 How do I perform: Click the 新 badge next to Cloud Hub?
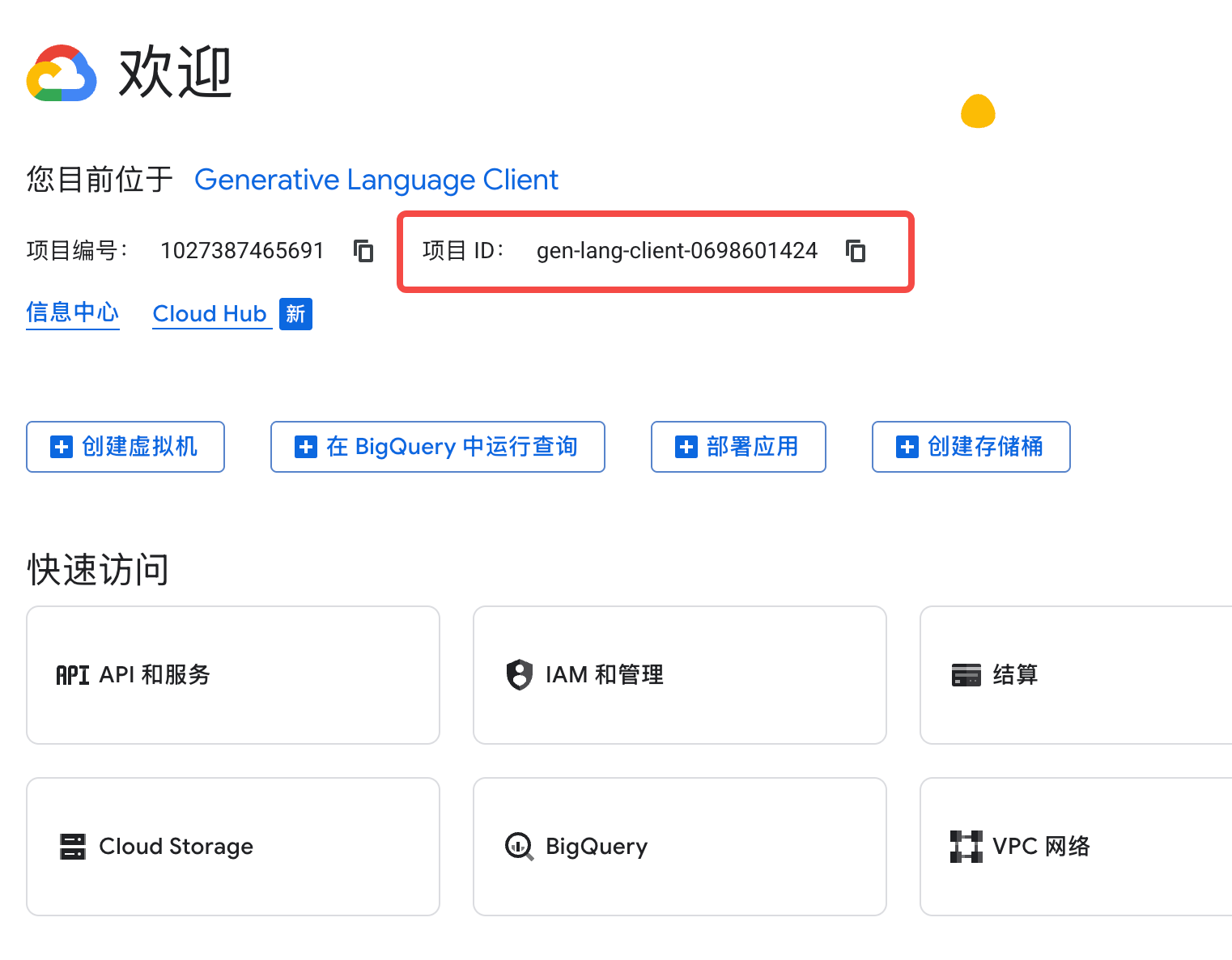pos(295,314)
